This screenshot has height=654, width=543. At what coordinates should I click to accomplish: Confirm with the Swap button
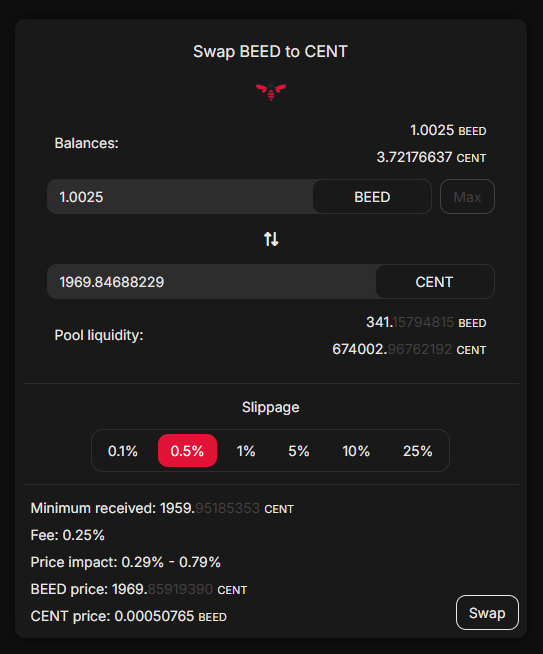click(487, 612)
